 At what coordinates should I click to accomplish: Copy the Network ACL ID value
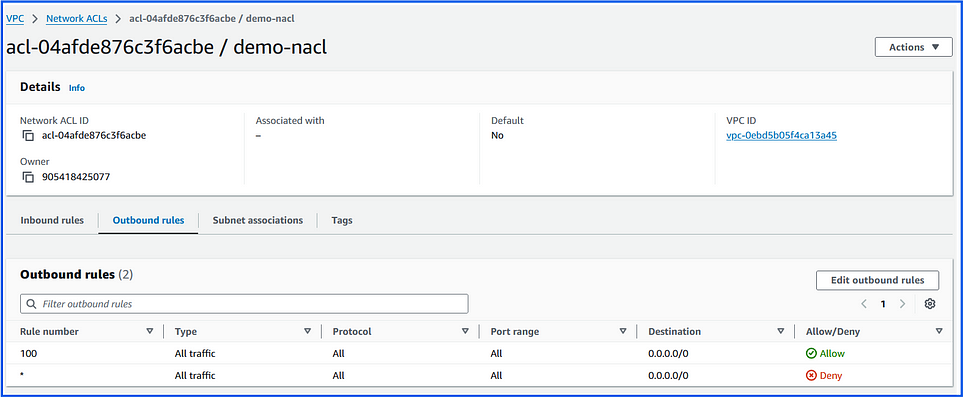coord(28,136)
